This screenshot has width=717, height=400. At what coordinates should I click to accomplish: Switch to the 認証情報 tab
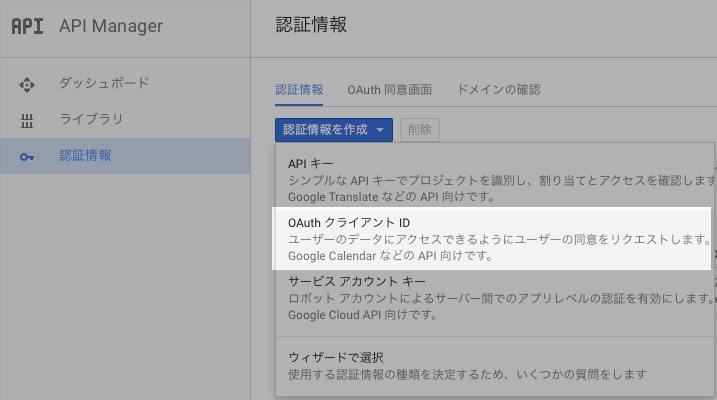click(x=299, y=90)
